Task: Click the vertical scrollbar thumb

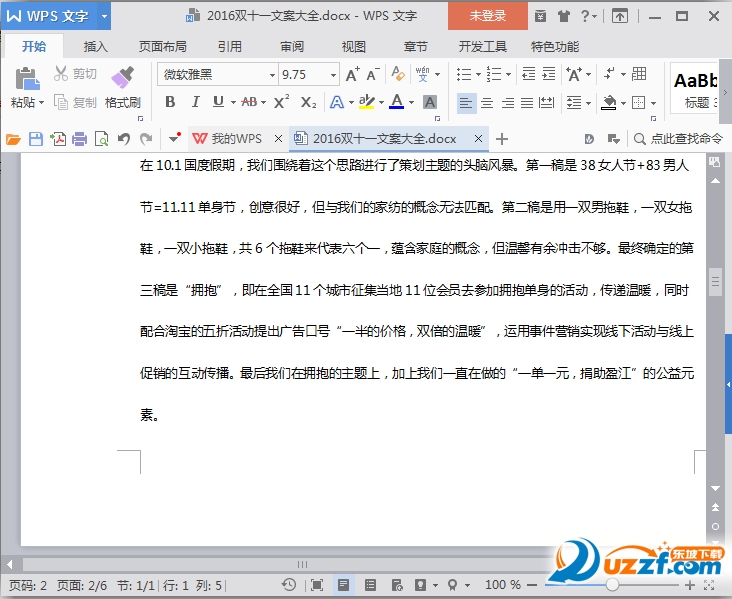Action: 715,282
